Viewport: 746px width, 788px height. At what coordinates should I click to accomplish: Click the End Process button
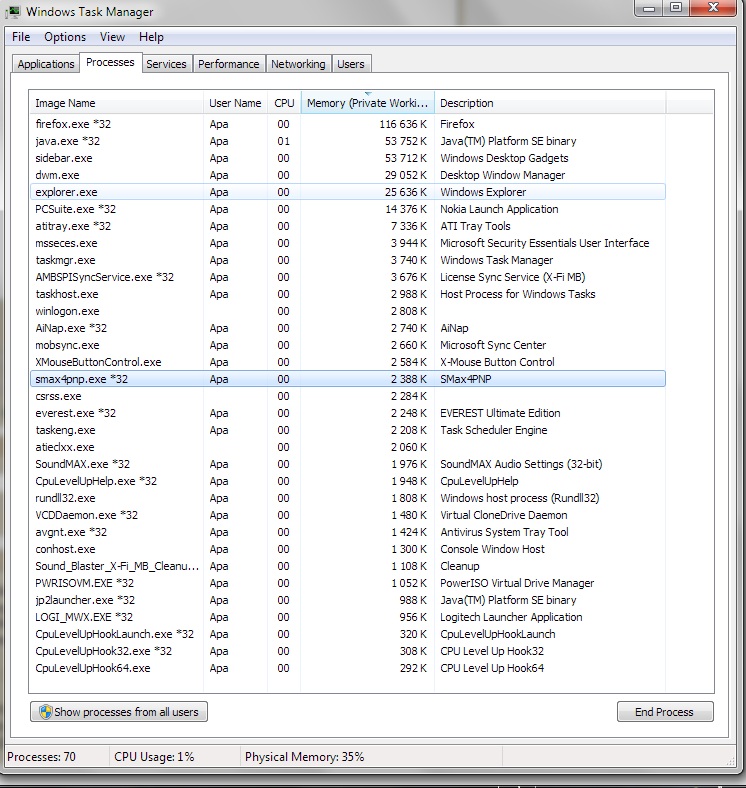pos(665,712)
